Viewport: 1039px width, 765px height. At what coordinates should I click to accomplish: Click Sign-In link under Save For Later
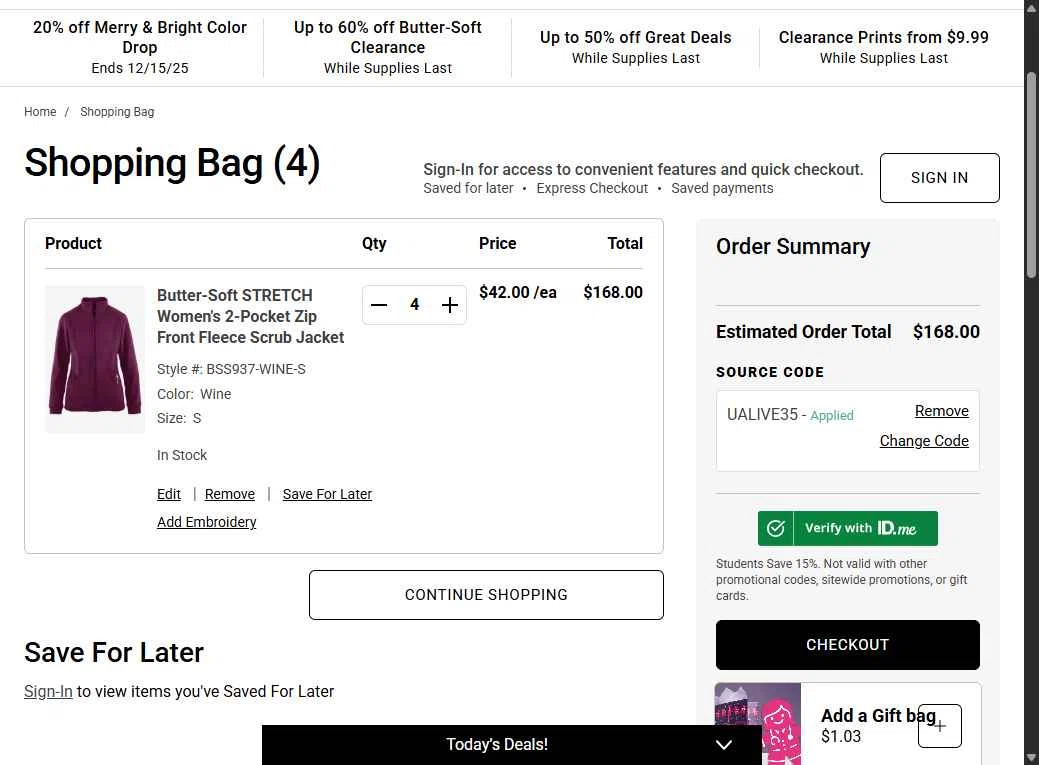(48, 691)
